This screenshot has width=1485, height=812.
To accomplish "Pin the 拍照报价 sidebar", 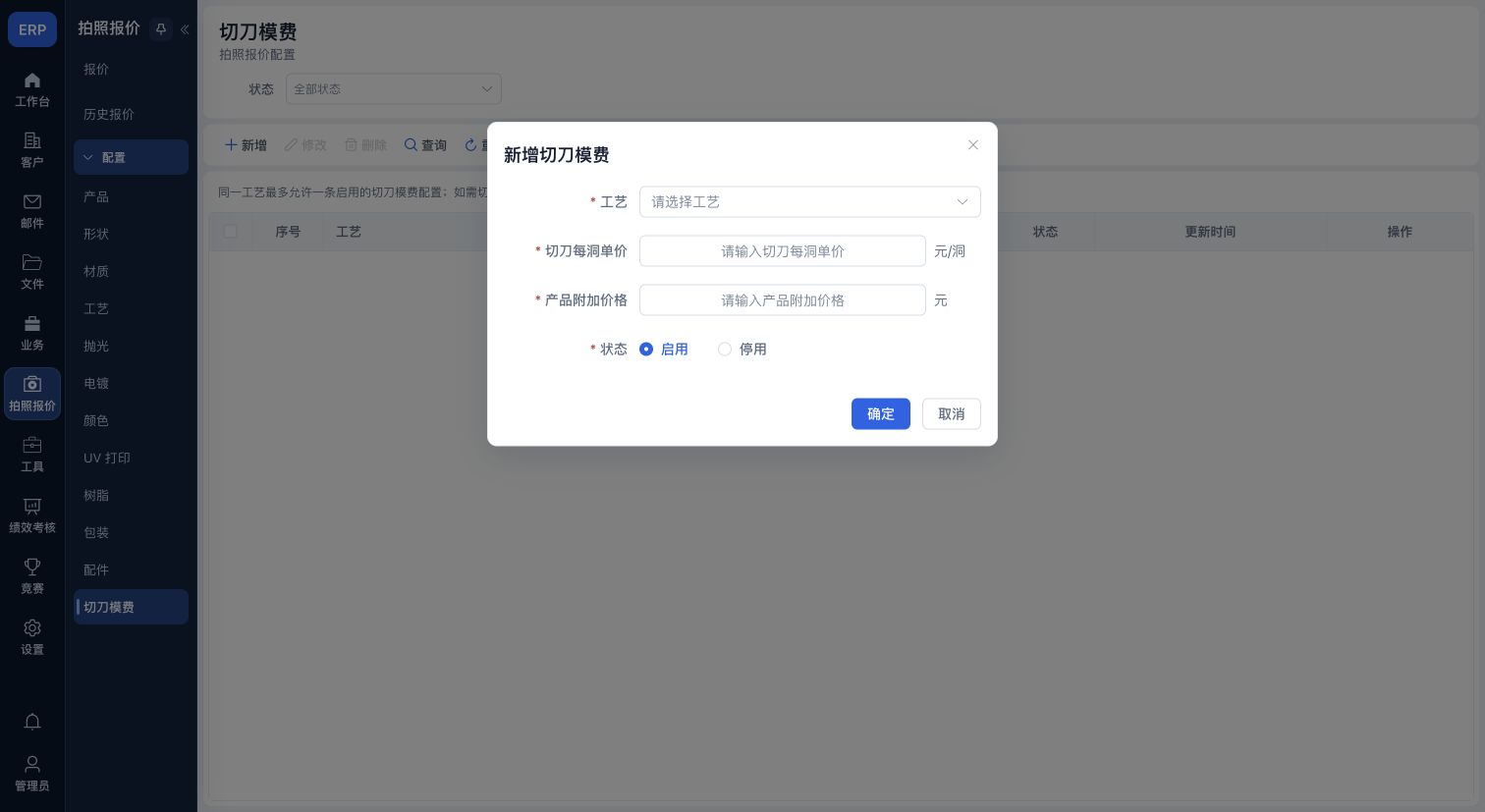I will pyautogui.click(x=161, y=29).
